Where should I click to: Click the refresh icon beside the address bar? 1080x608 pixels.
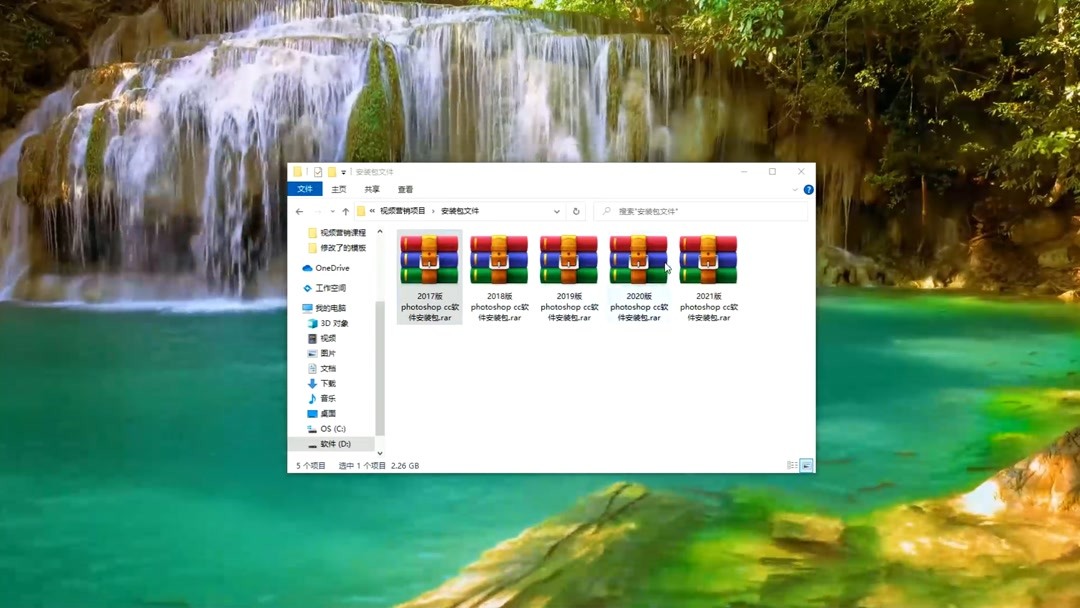pos(578,211)
